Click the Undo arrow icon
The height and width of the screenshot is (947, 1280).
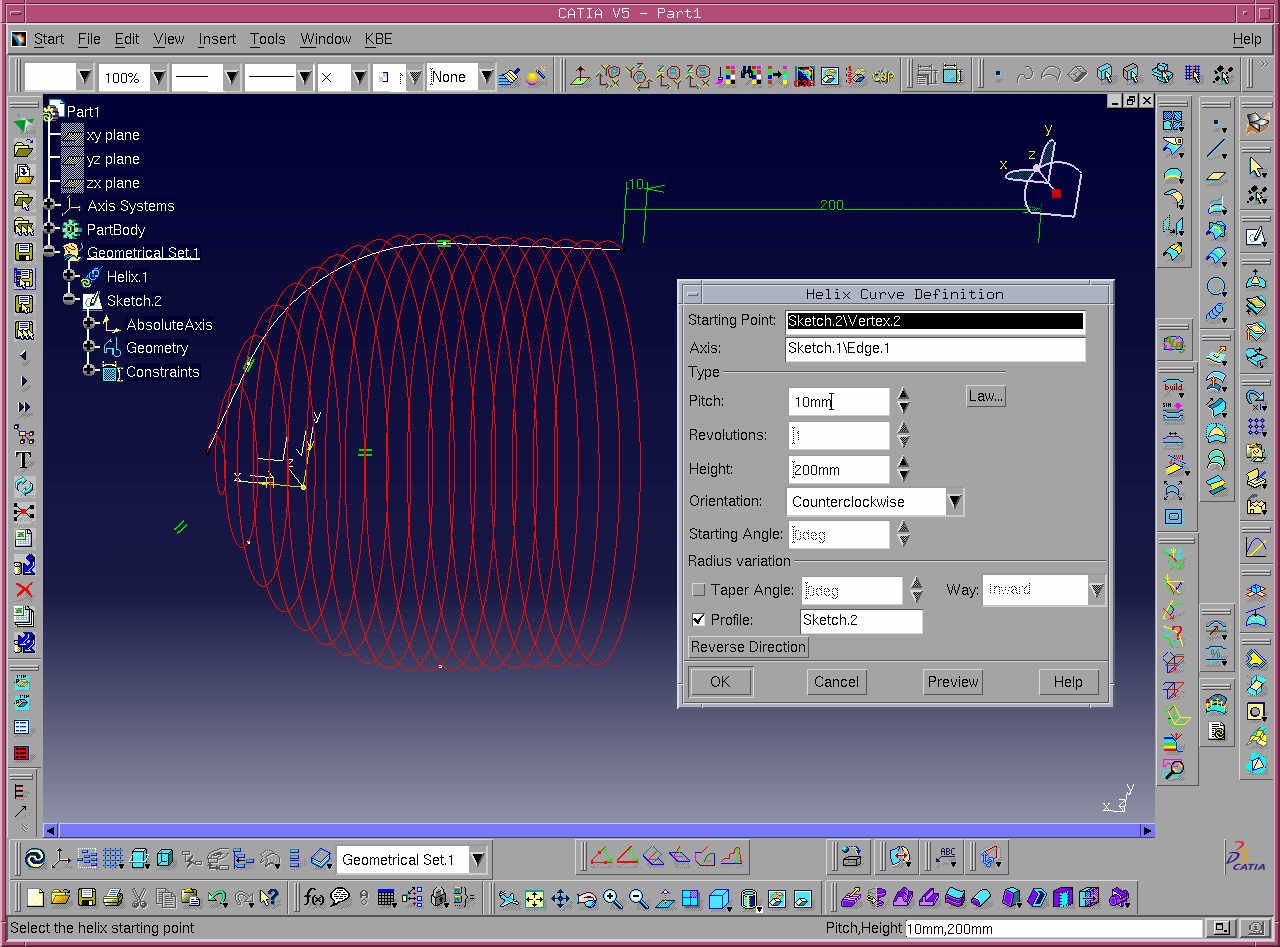[217, 897]
